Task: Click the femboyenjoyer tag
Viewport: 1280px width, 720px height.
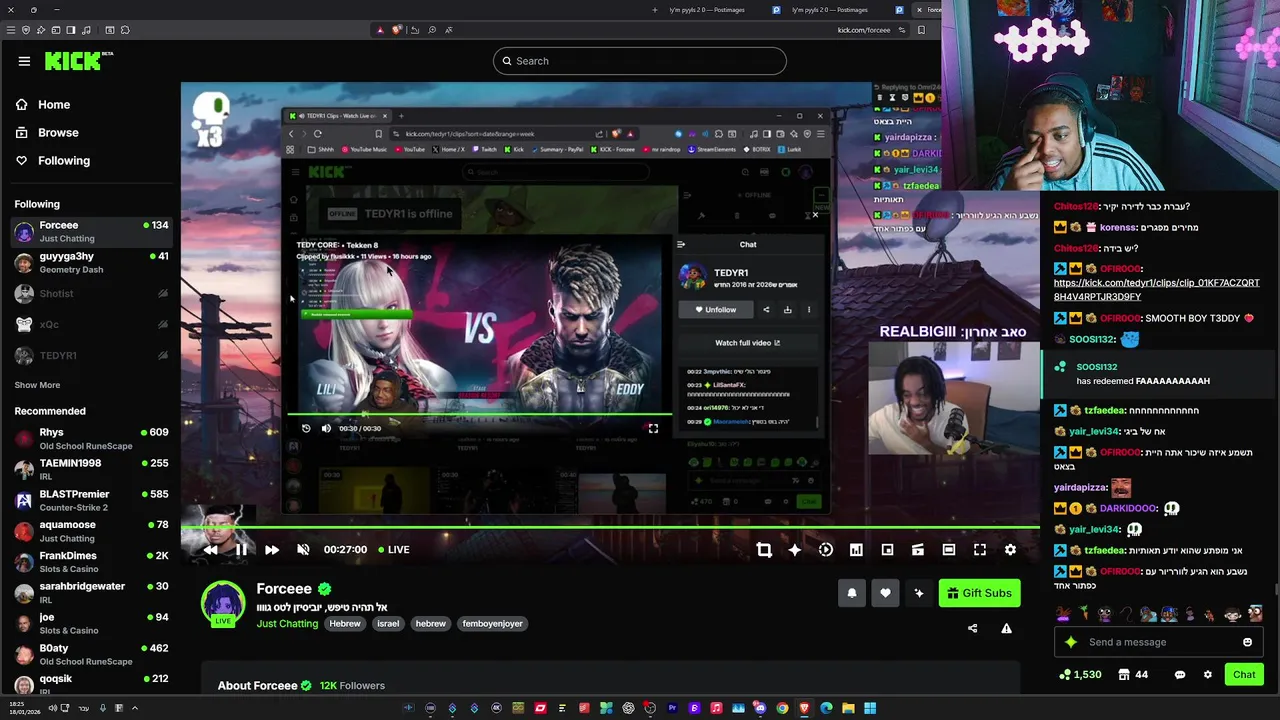Action: (x=492, y=624)
